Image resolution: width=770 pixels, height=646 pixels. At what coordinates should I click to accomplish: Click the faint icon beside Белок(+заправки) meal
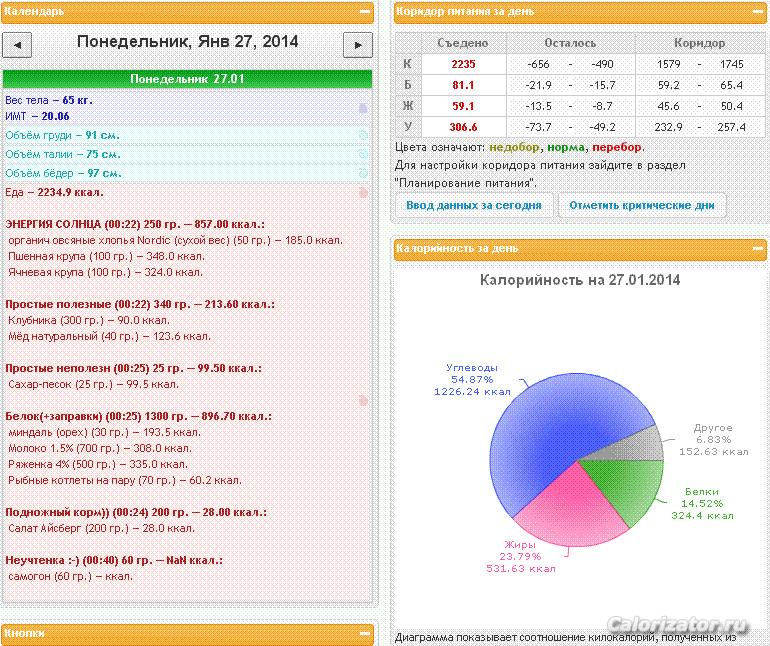363,401
